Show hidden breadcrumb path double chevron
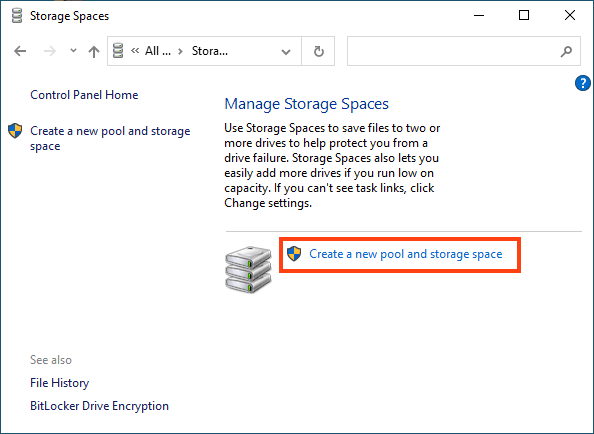Image resolution: width=594 pixels, height=434 pixels. point(135,51)
